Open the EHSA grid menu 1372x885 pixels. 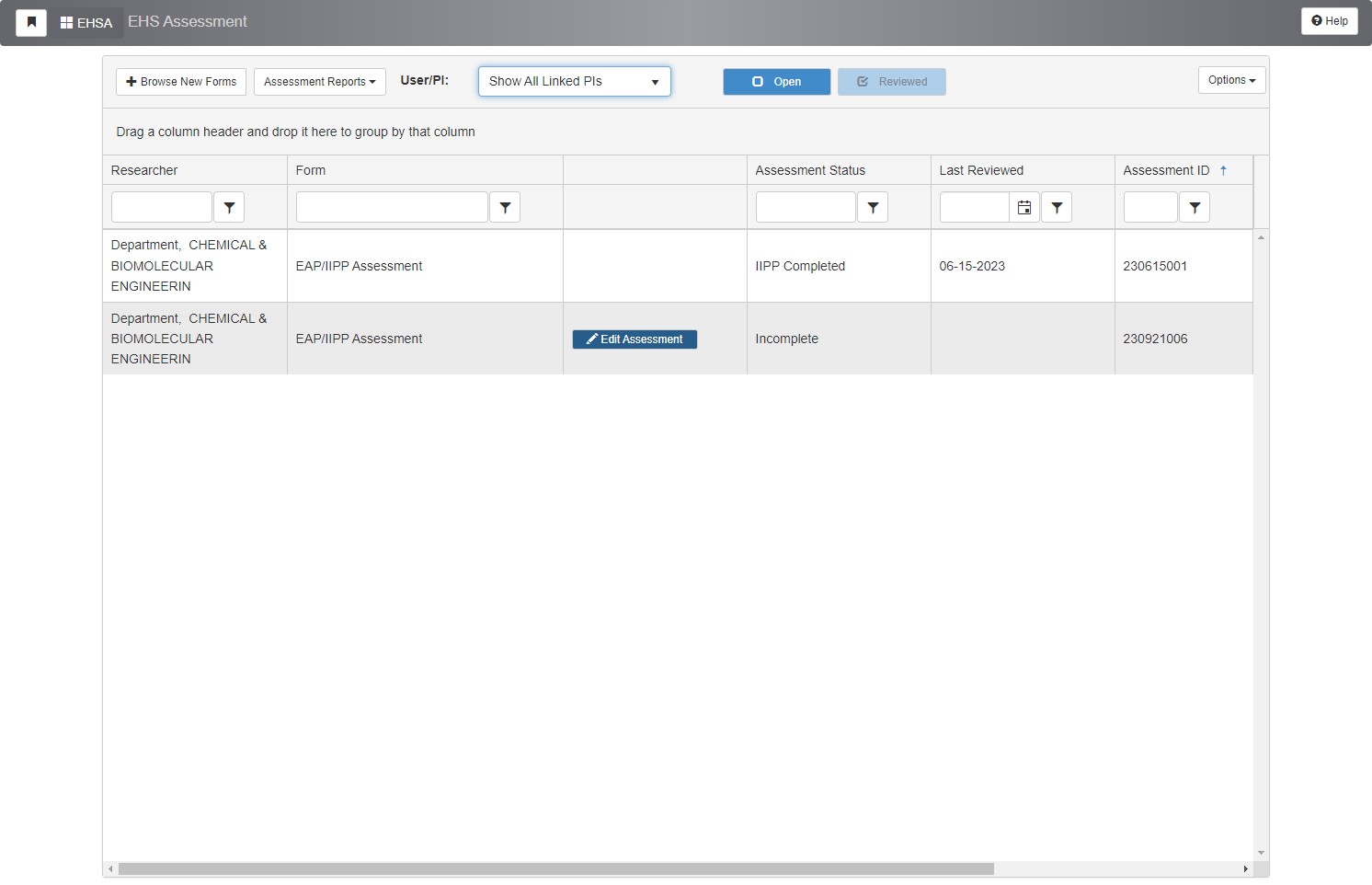pyautogui.click(x=86, y=22)
